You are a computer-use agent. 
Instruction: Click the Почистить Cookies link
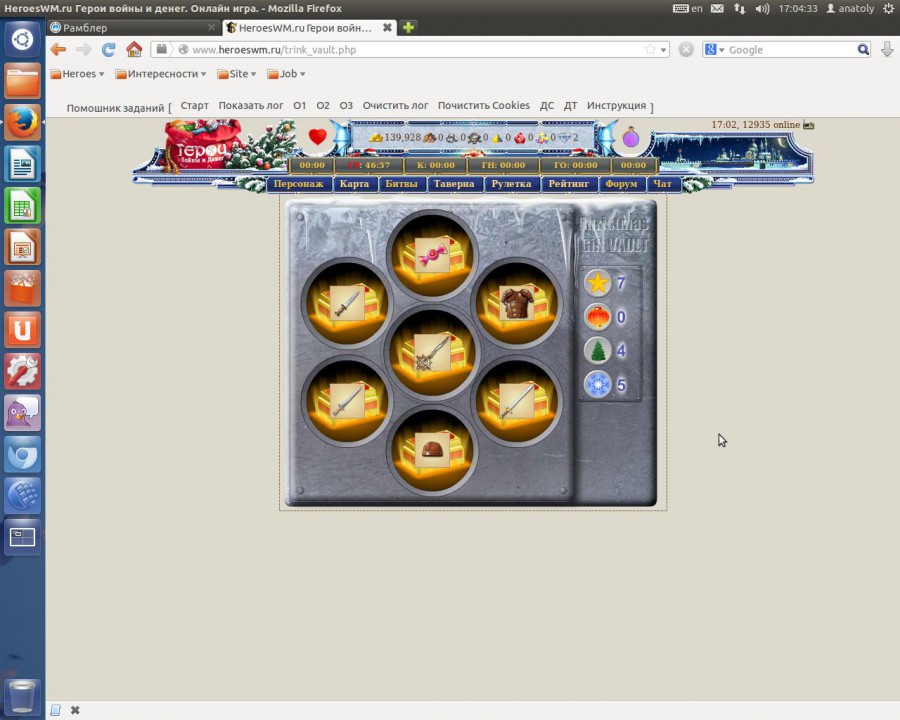pyautogui.click(x=483, y=106)
